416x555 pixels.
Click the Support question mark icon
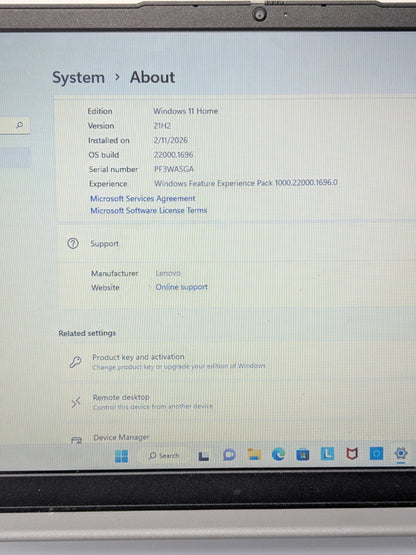[73, 244]
